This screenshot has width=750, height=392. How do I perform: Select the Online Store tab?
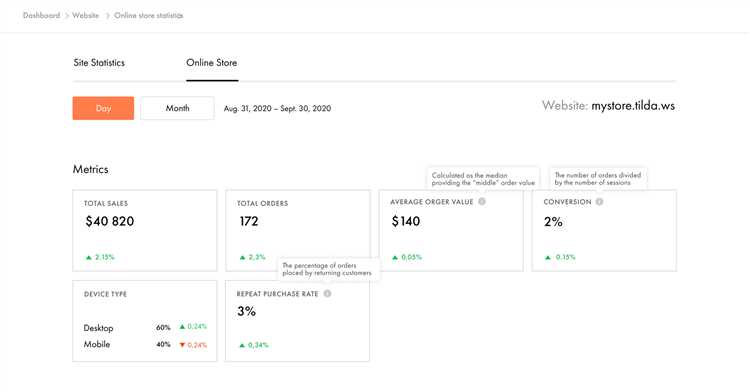[x=212, y=63]
